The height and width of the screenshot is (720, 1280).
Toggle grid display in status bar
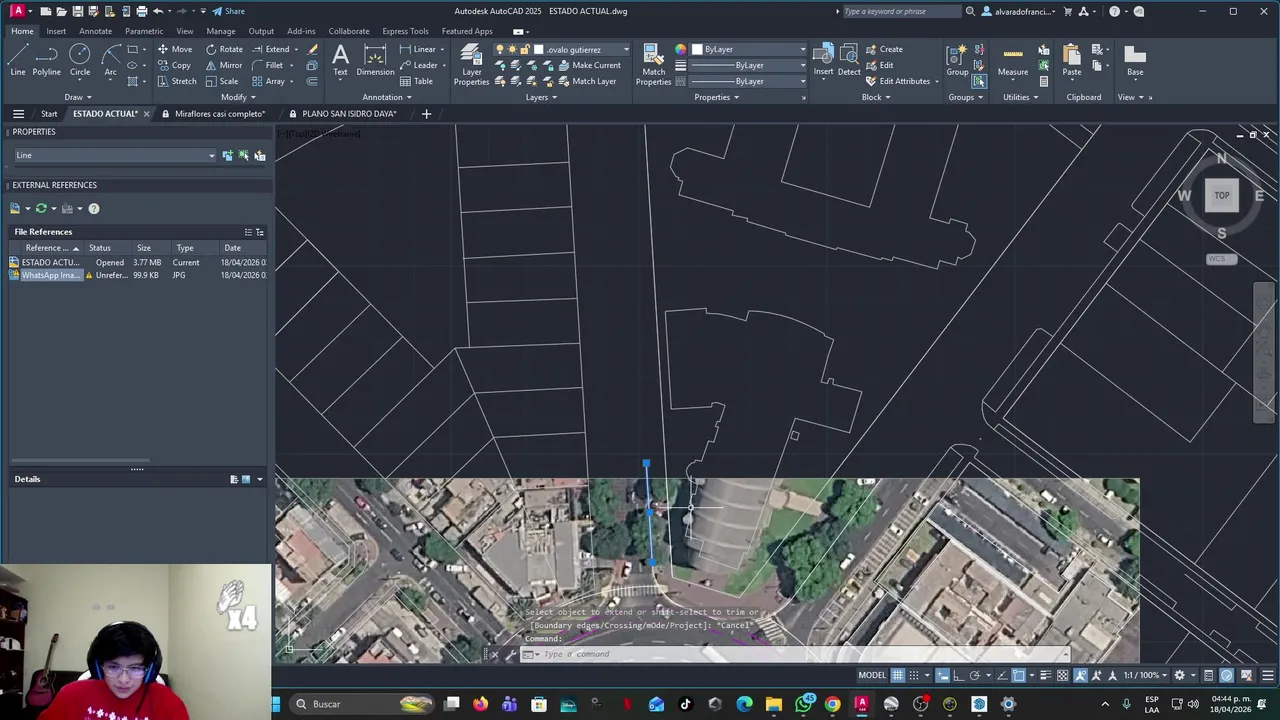pyautogui.click(x=898, y=675)
